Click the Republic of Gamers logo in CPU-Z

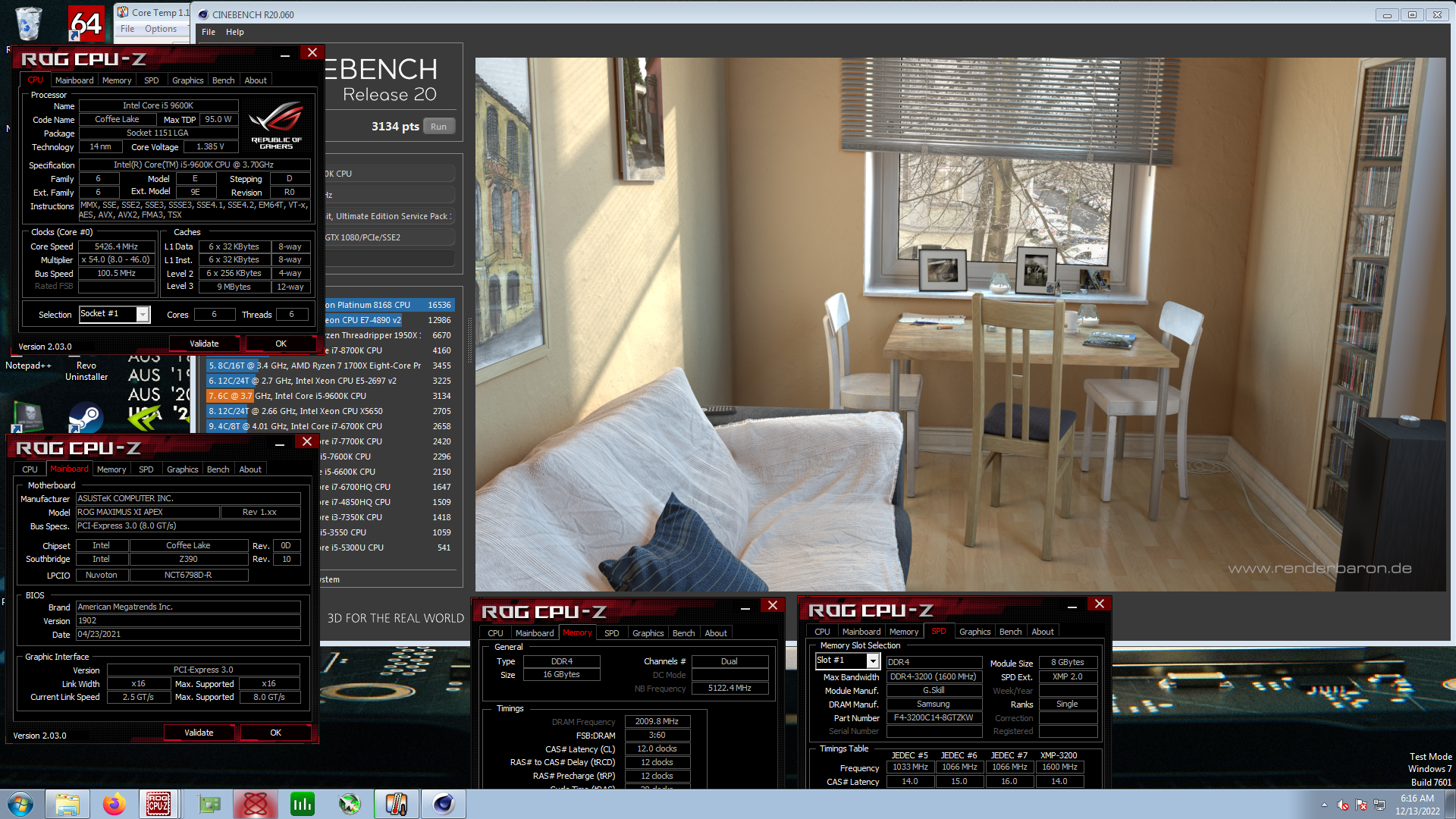[x=276, y=126]
